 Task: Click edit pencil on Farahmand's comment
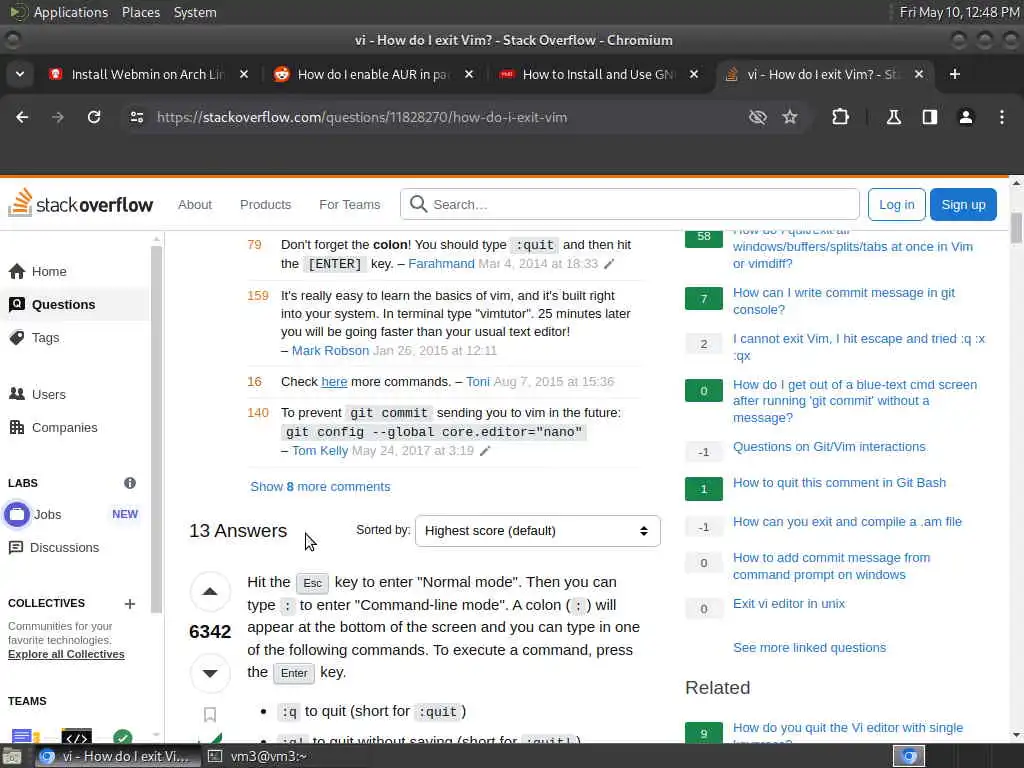609,264
